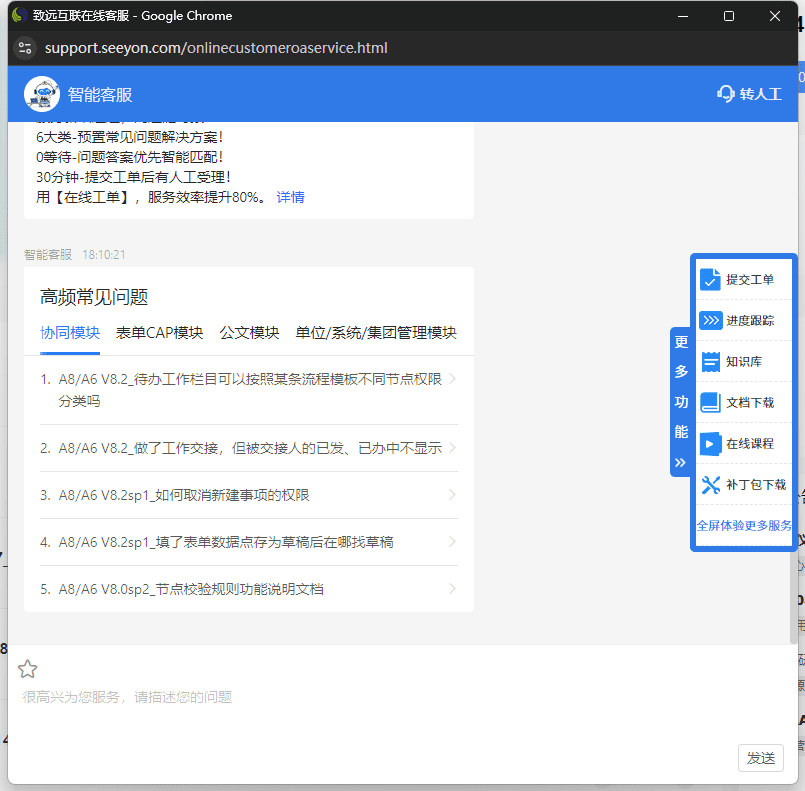Click the 进度跟踪 arrows icon
Image resolution: width=805 pixels, height=791 pixels.
[711, 321]
